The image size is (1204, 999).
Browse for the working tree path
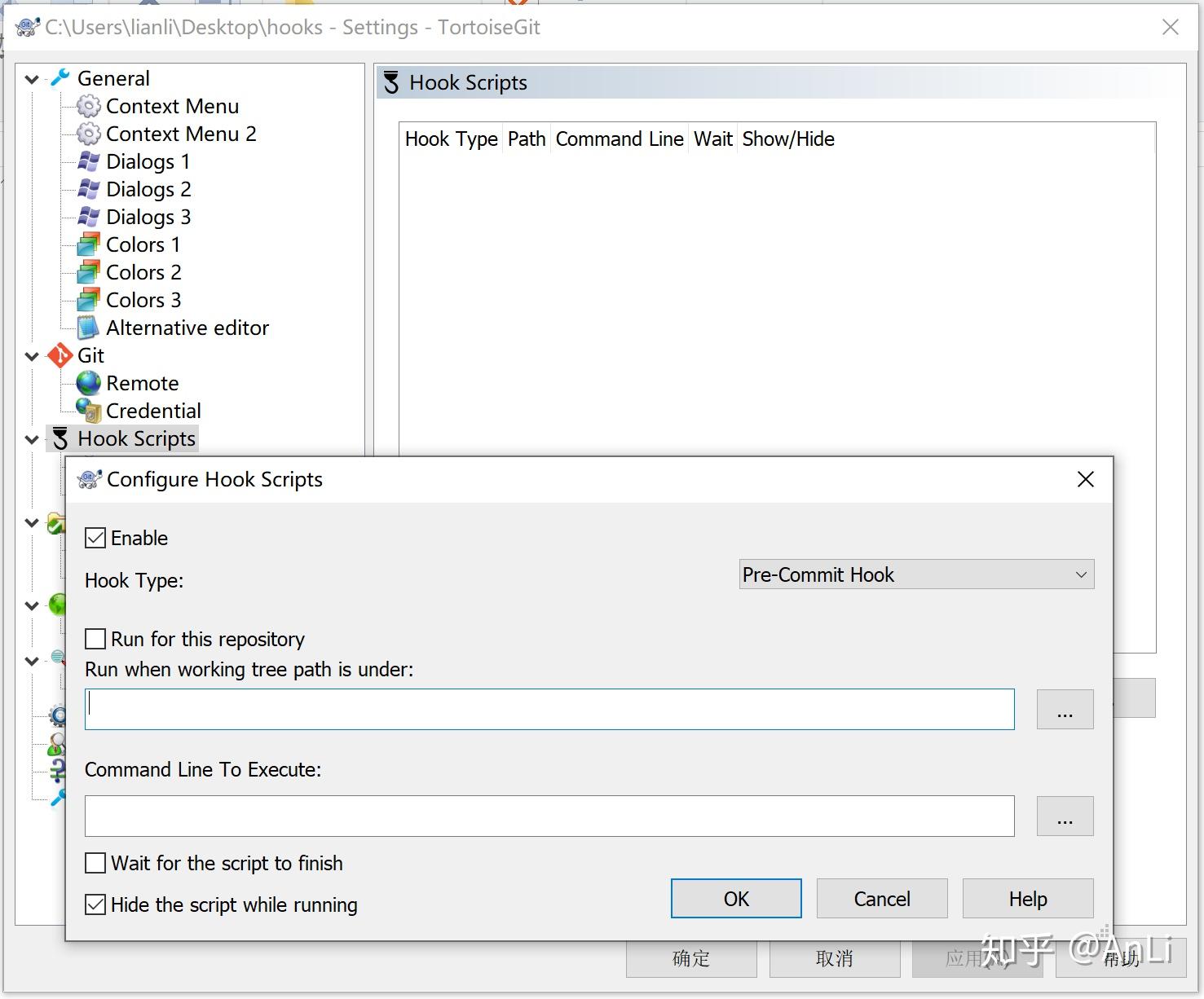coord(1065,709)
